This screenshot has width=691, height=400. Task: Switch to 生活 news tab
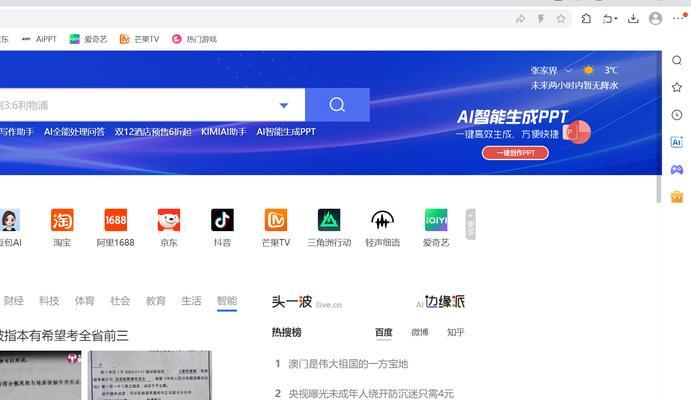(x=191, y=301)
